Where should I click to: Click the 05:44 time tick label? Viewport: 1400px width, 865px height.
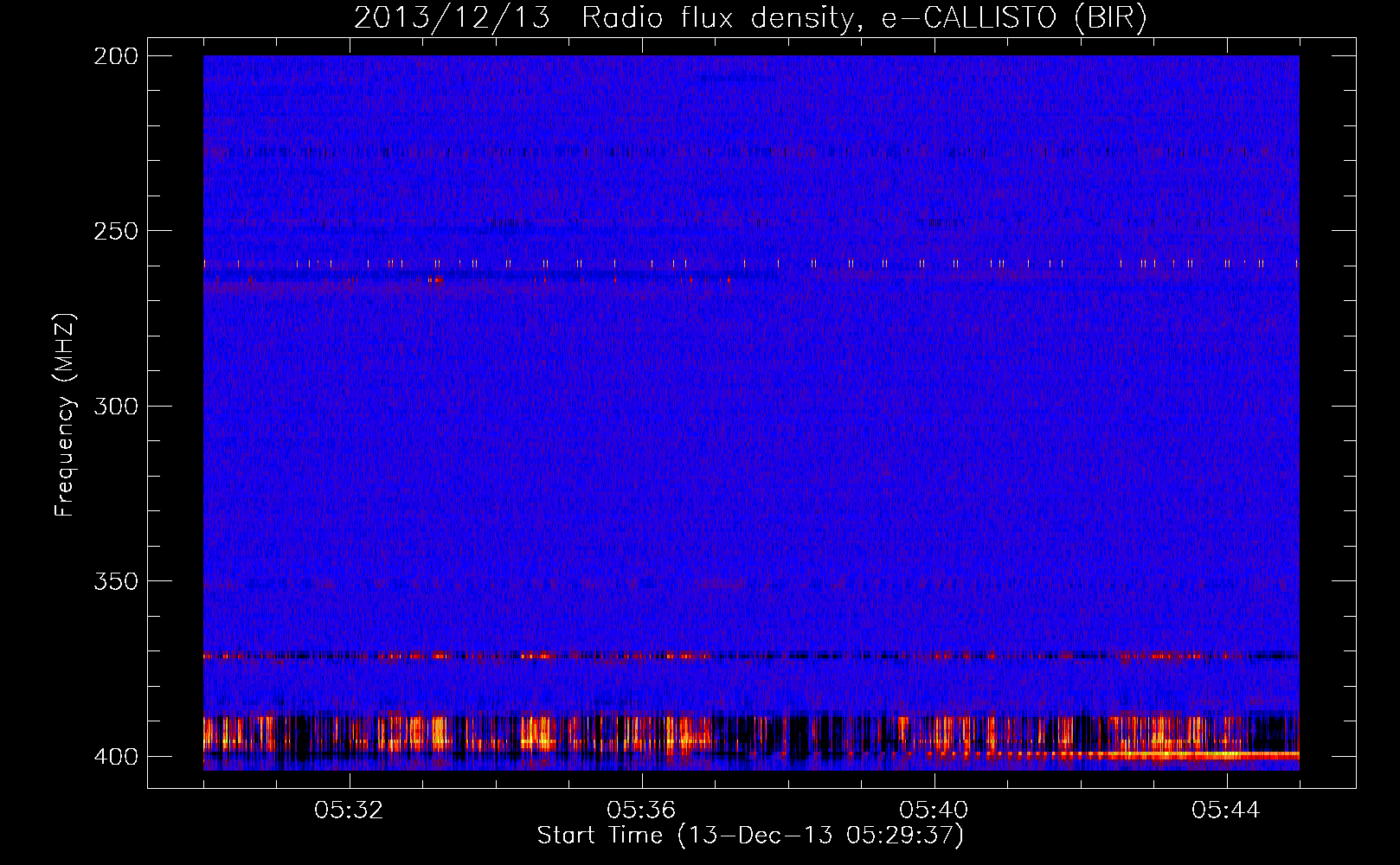point(1226,811)
